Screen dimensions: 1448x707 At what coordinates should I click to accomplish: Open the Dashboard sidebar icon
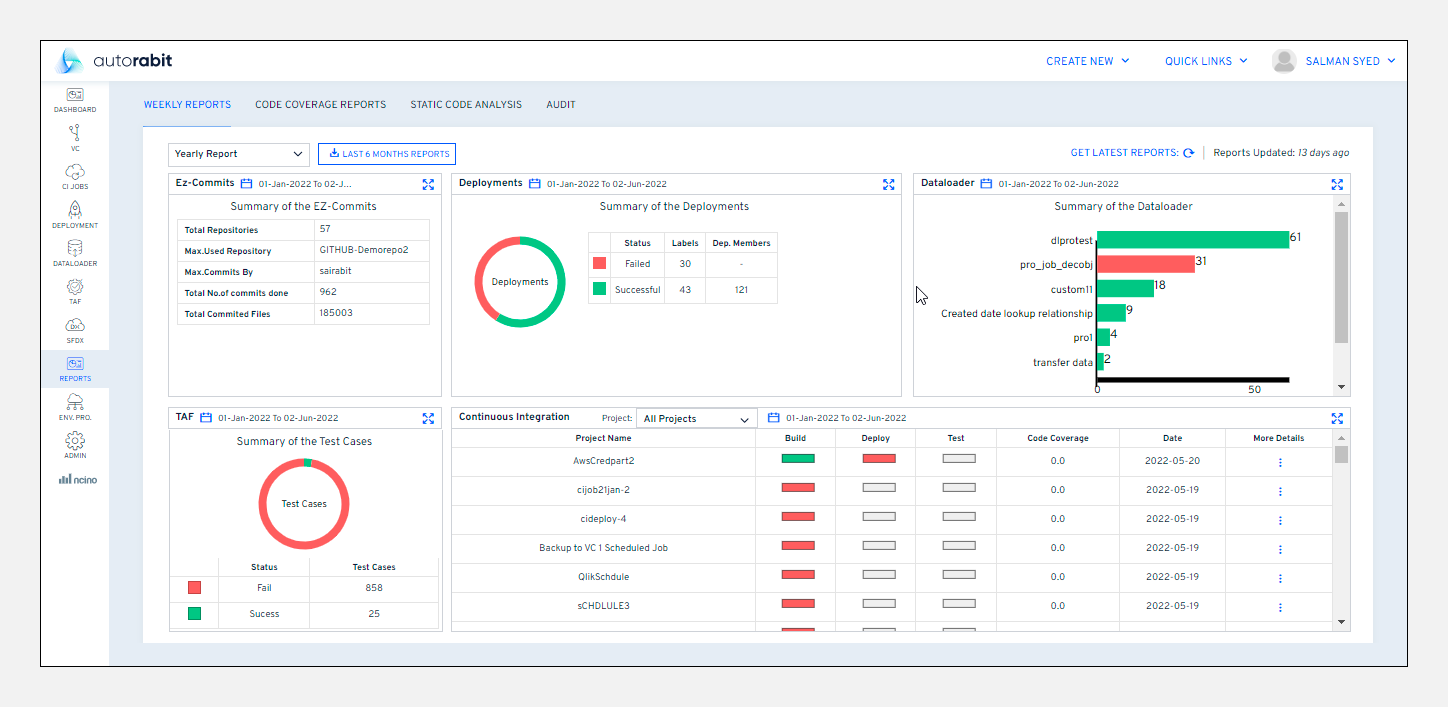tap(75, 99)
